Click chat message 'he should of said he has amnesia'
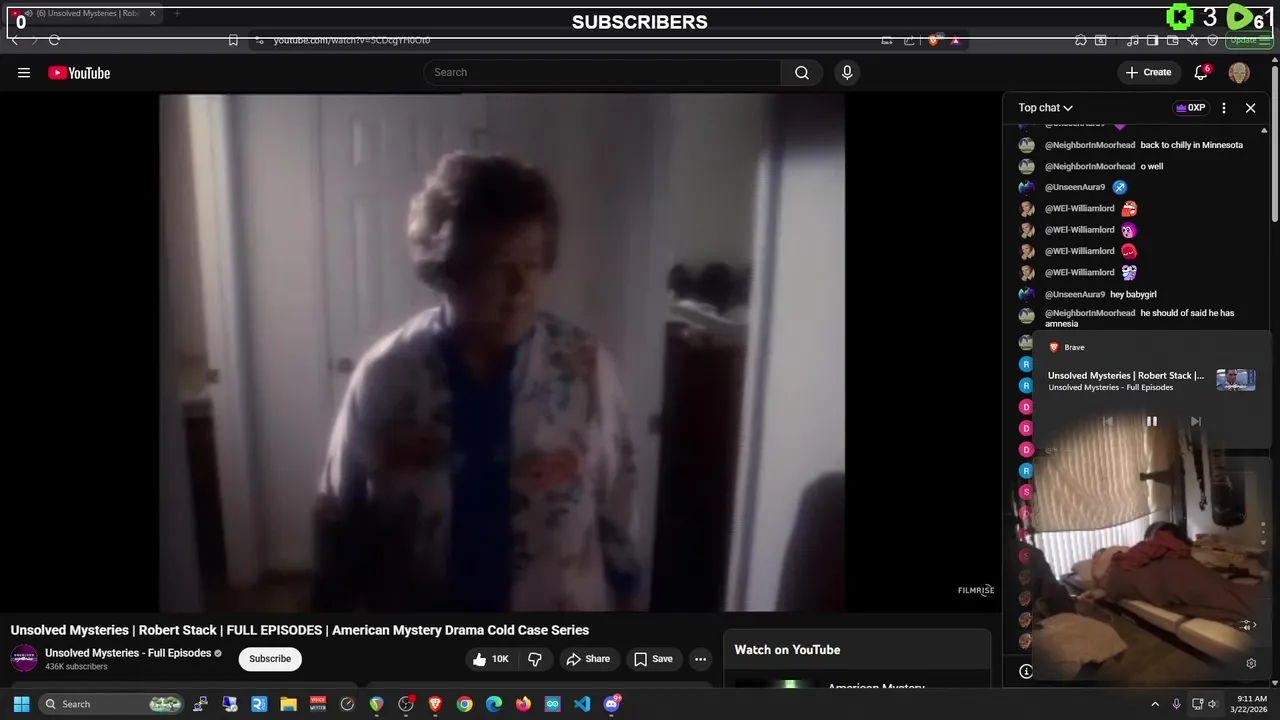The width and height of the screenshot is (1280, 720). [1140, 318]
